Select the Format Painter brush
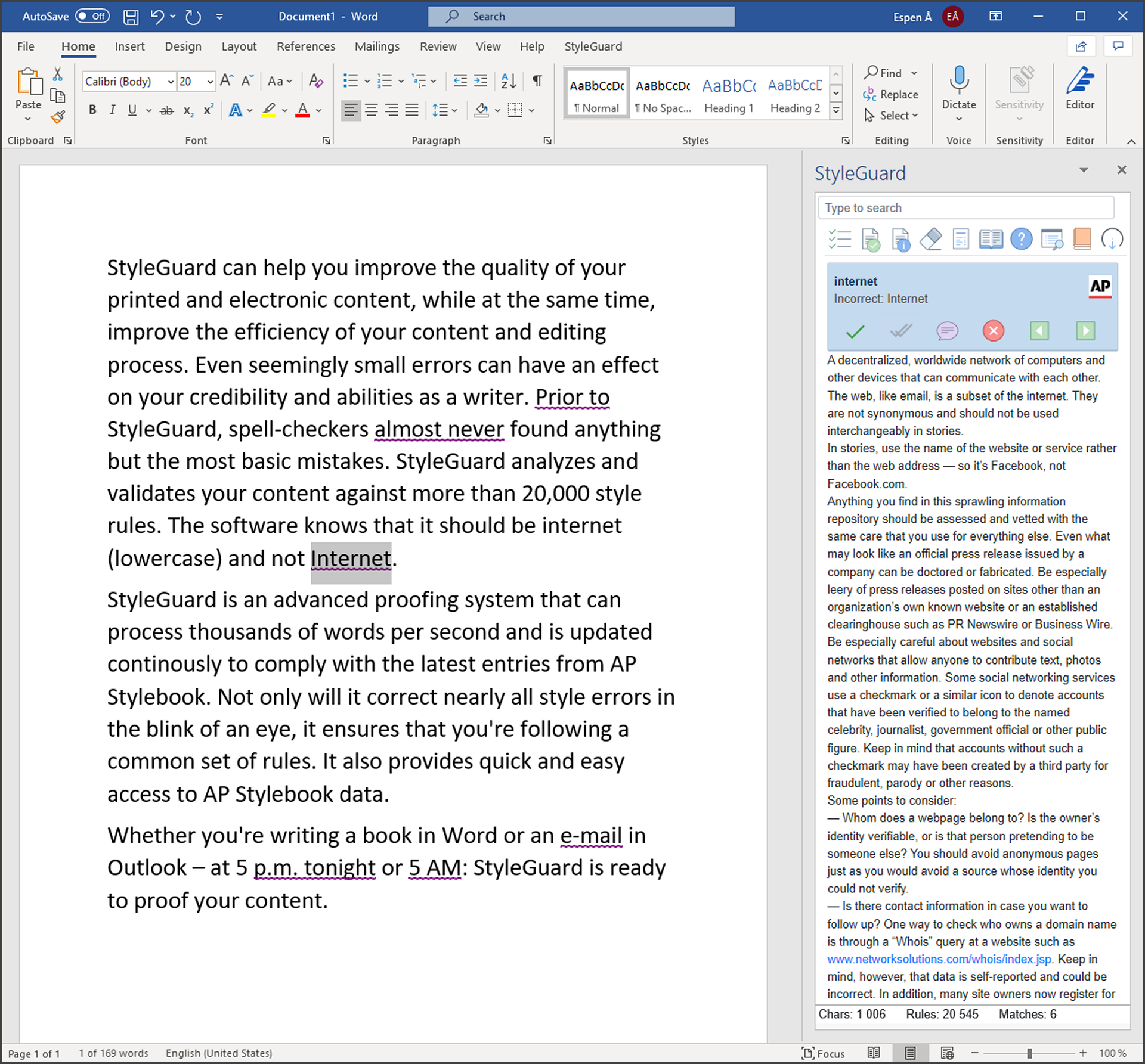The image size is (1145, 1064). click(57, 117)
